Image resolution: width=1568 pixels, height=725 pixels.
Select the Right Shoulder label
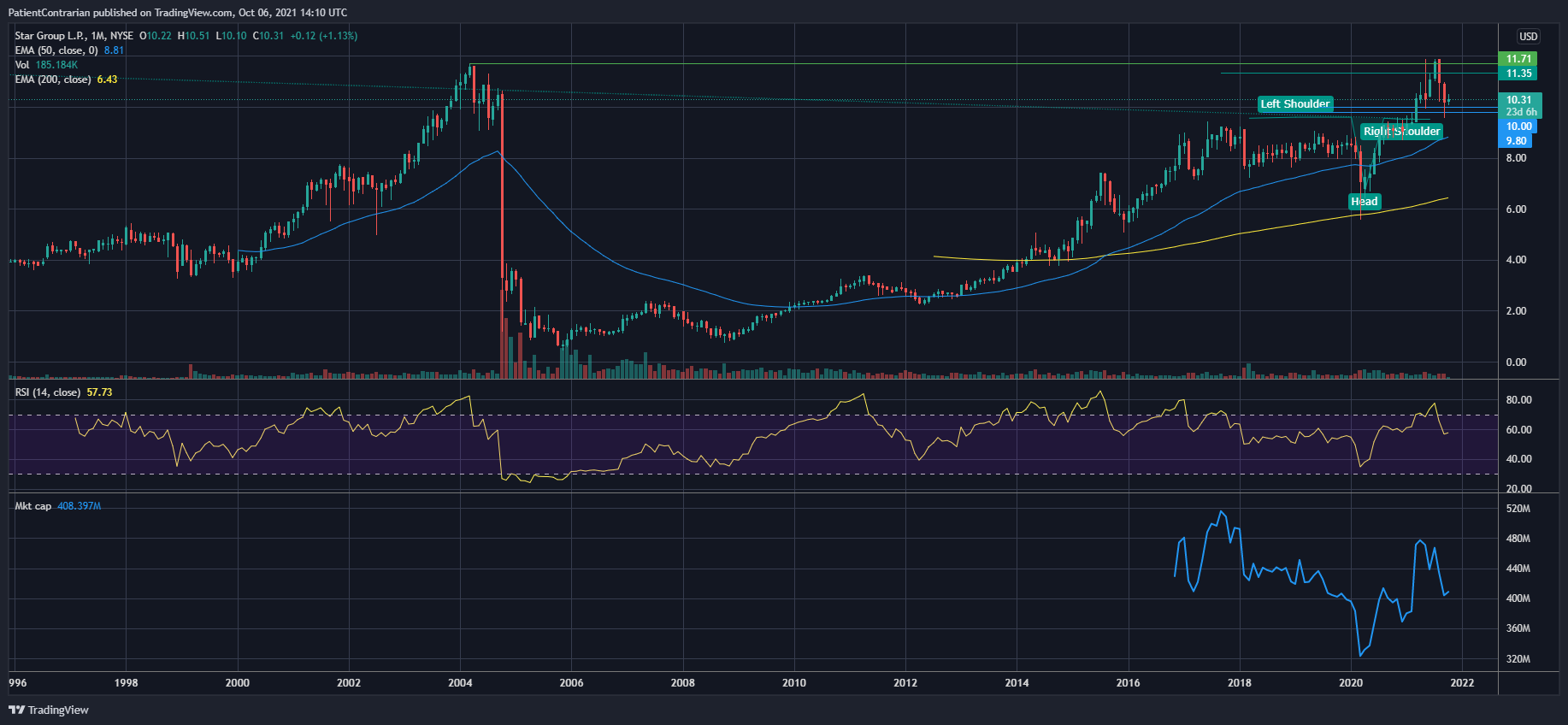pyautogui.click(x=1401, y=131)
